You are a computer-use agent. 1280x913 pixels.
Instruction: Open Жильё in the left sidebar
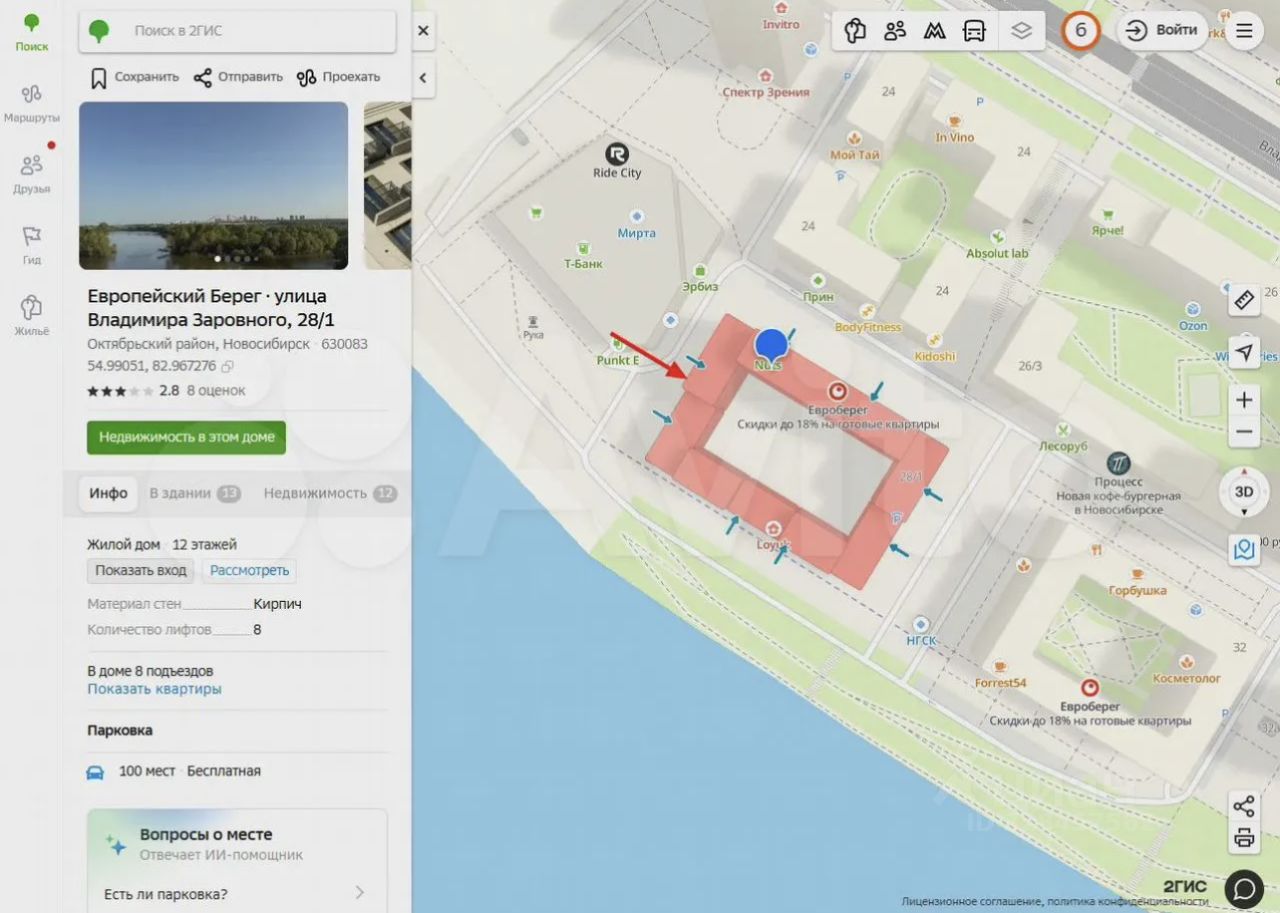coord(31,316)
